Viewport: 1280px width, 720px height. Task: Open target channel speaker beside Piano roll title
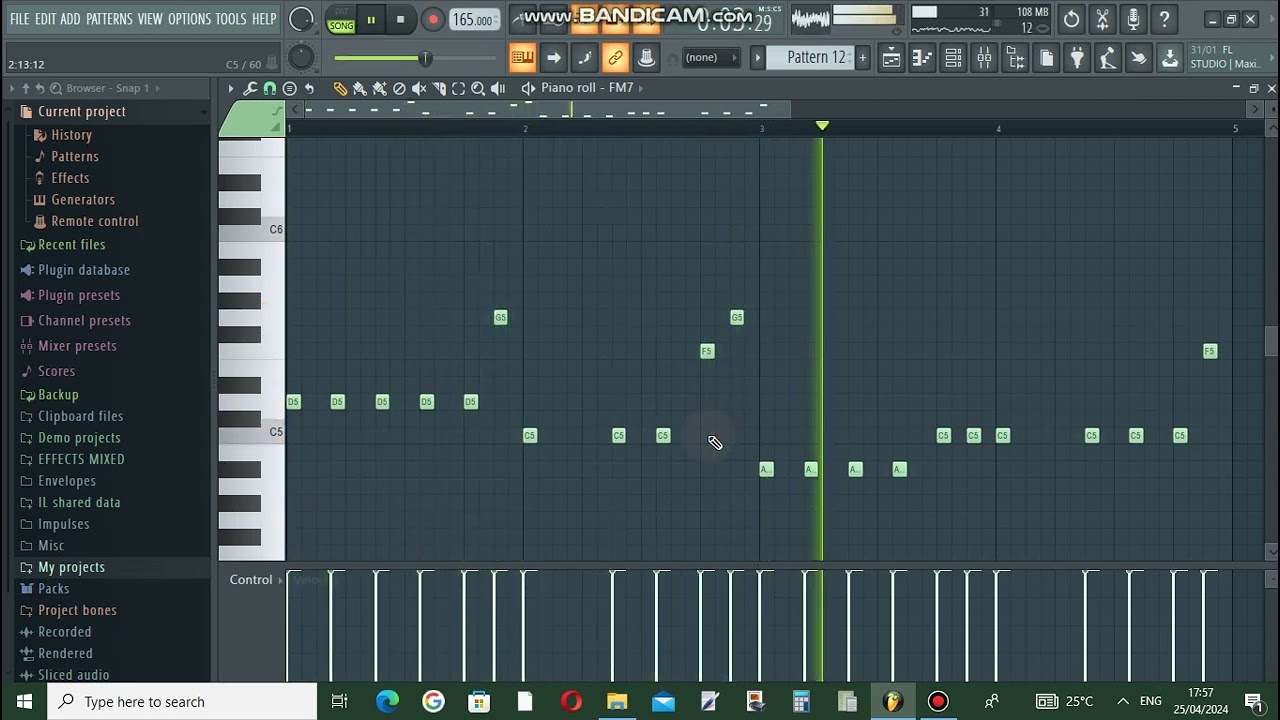point(529,88)
